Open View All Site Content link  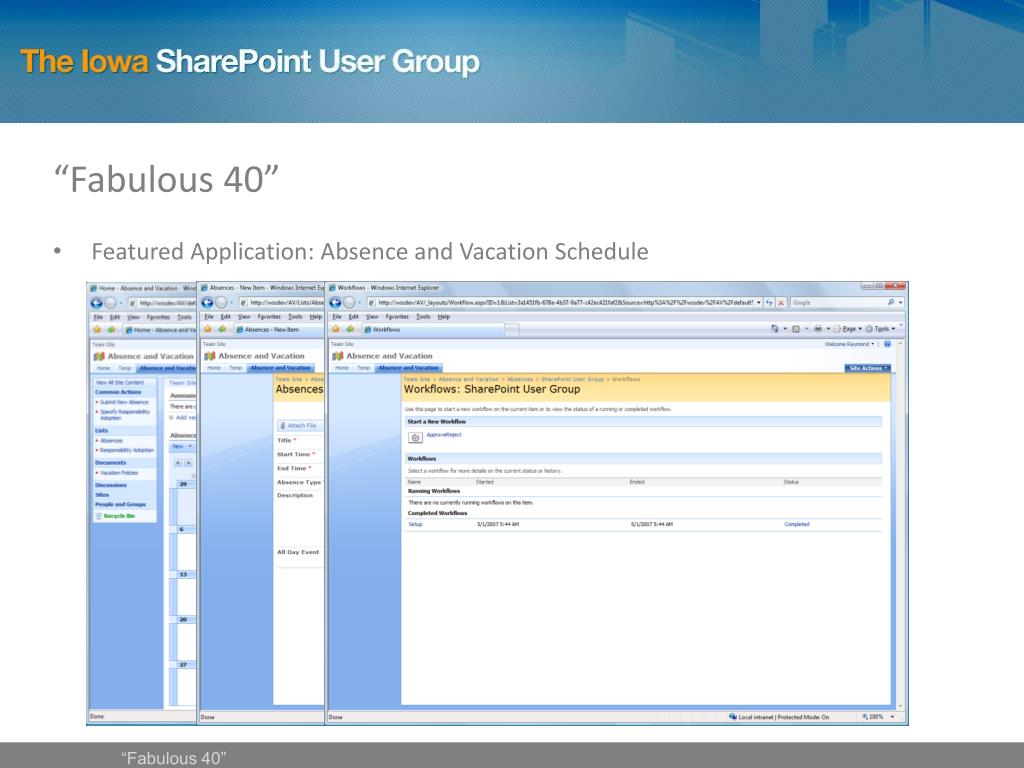120,383
